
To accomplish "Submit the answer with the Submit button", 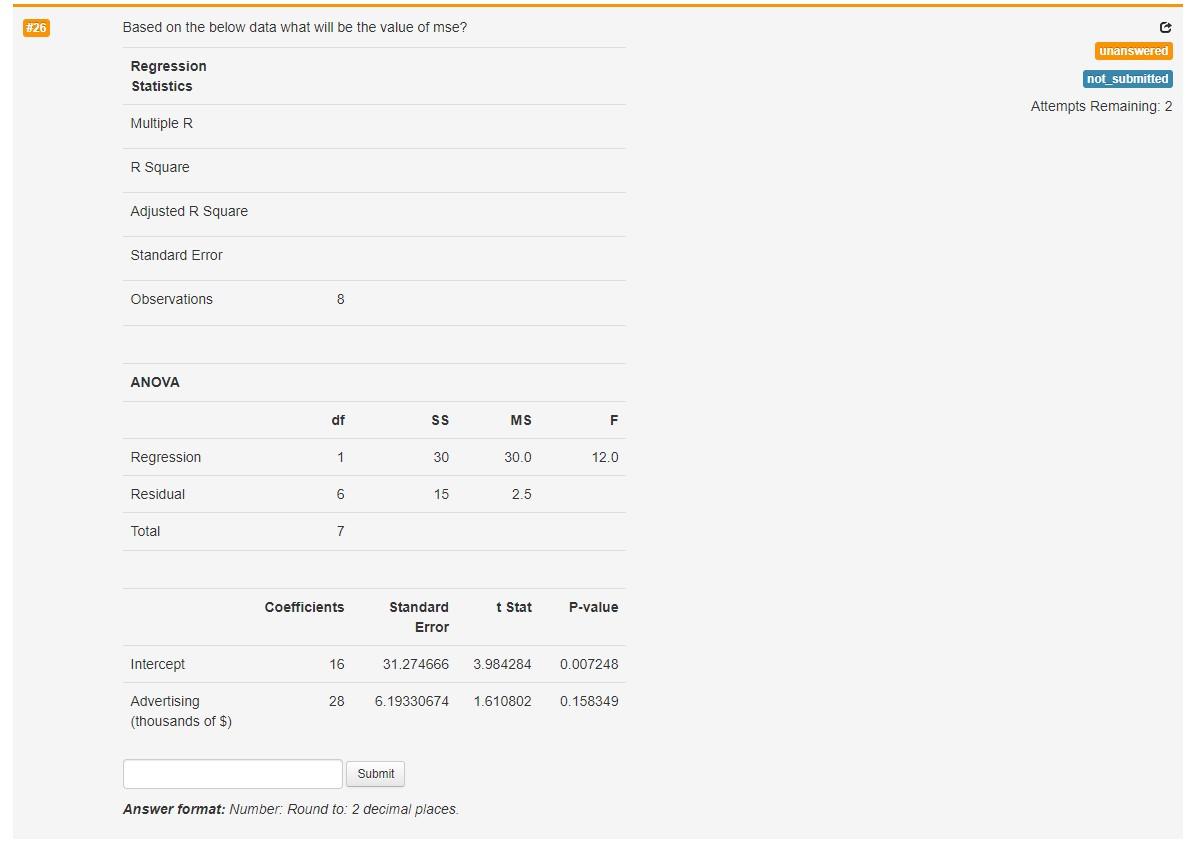I will (376, 773).
